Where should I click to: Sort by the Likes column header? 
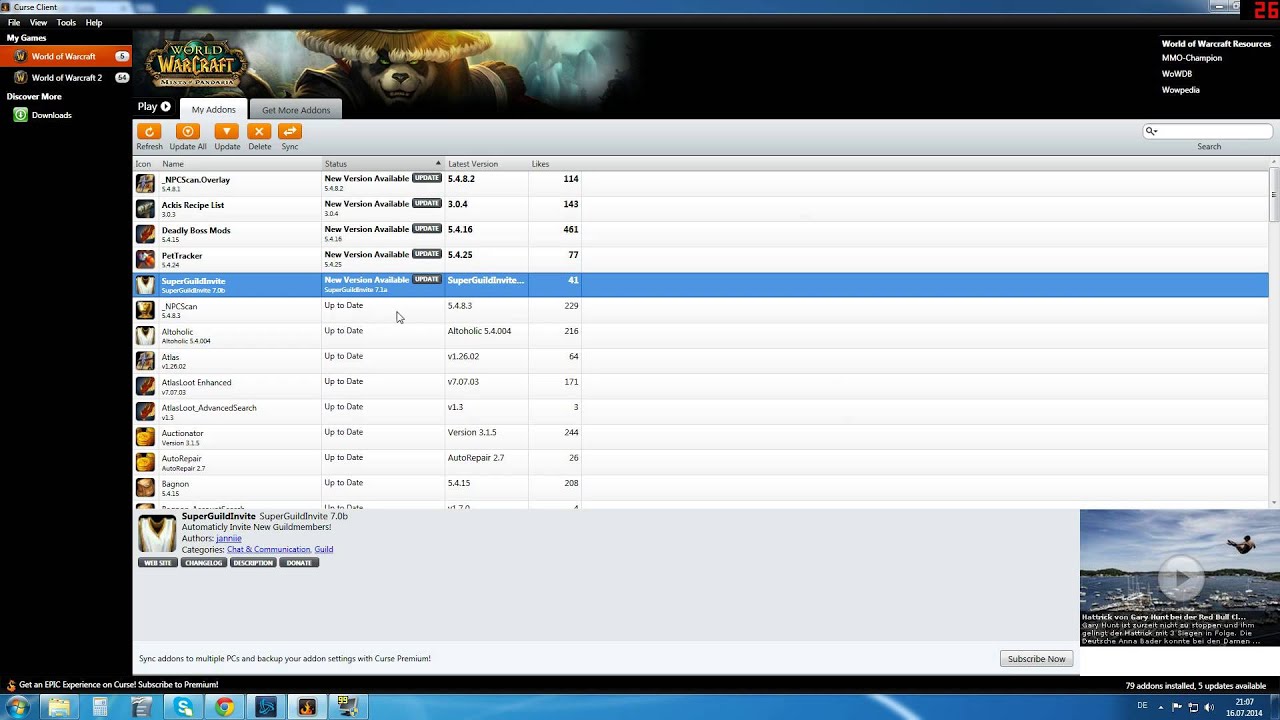point(555,164)
